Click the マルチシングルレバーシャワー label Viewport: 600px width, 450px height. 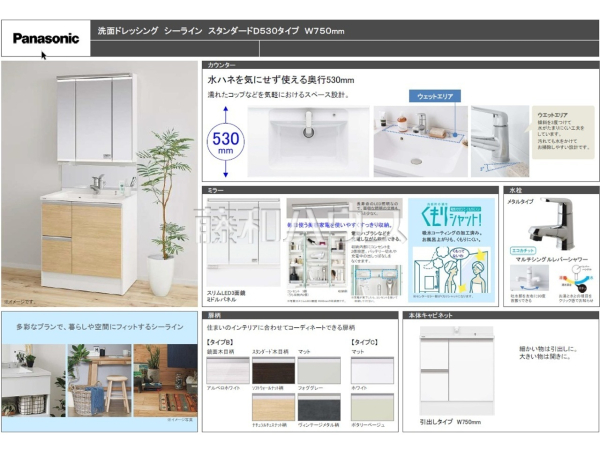point(551,259)
